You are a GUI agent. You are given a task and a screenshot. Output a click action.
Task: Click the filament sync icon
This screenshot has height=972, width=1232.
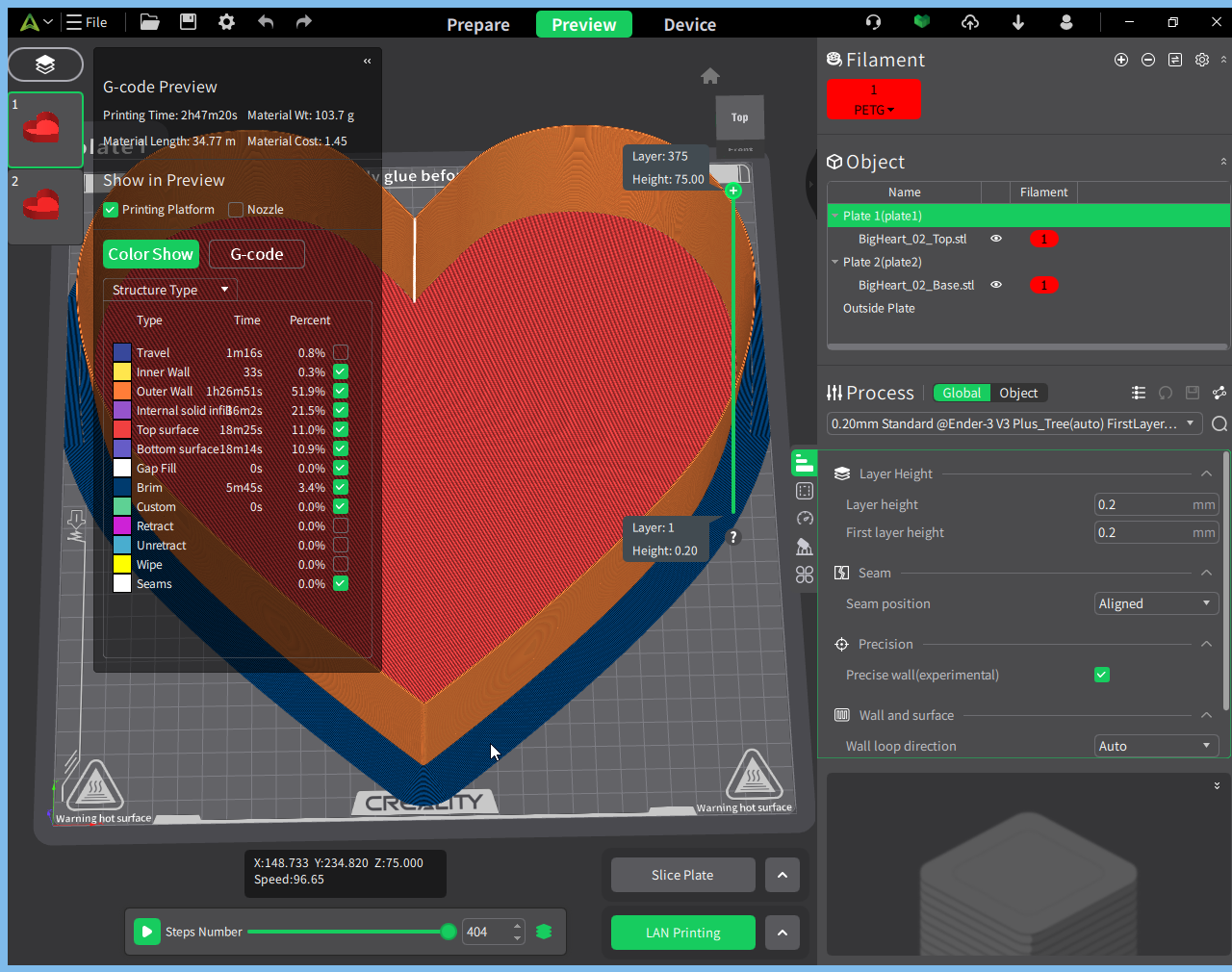tap(1175, 60)
